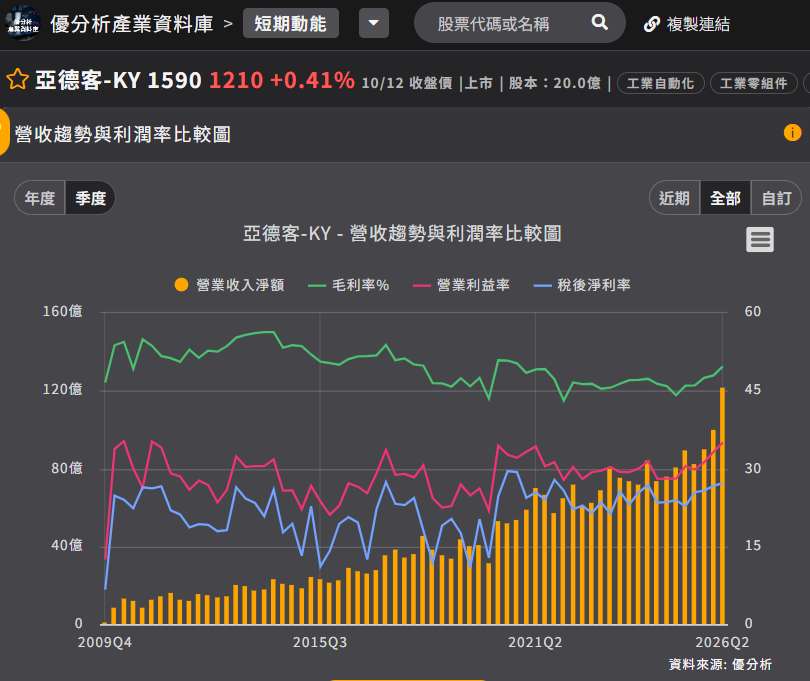Go to 優分析產業資料庫 home
810x681 pixels.
132,24
